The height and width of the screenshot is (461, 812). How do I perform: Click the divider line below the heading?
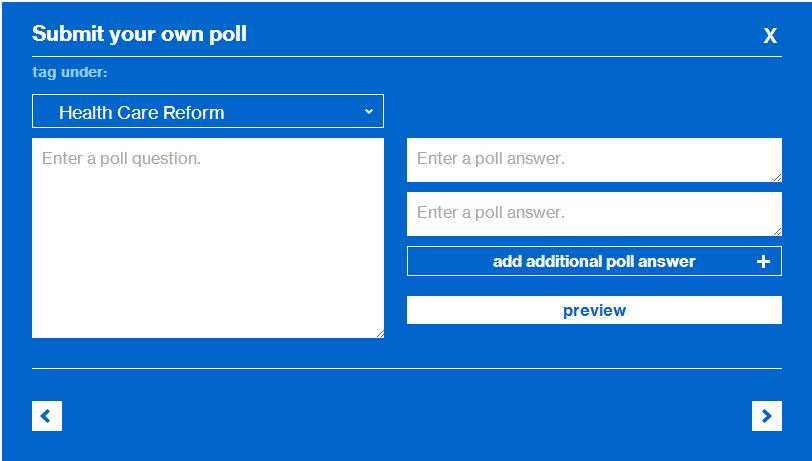click(406, 57)
